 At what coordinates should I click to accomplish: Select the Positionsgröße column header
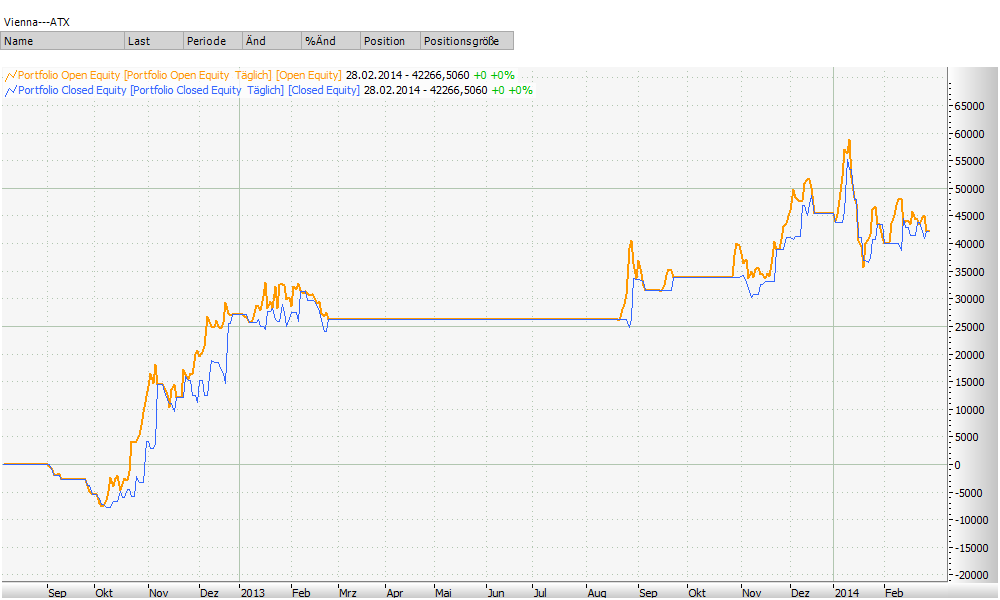coord(466,41)
